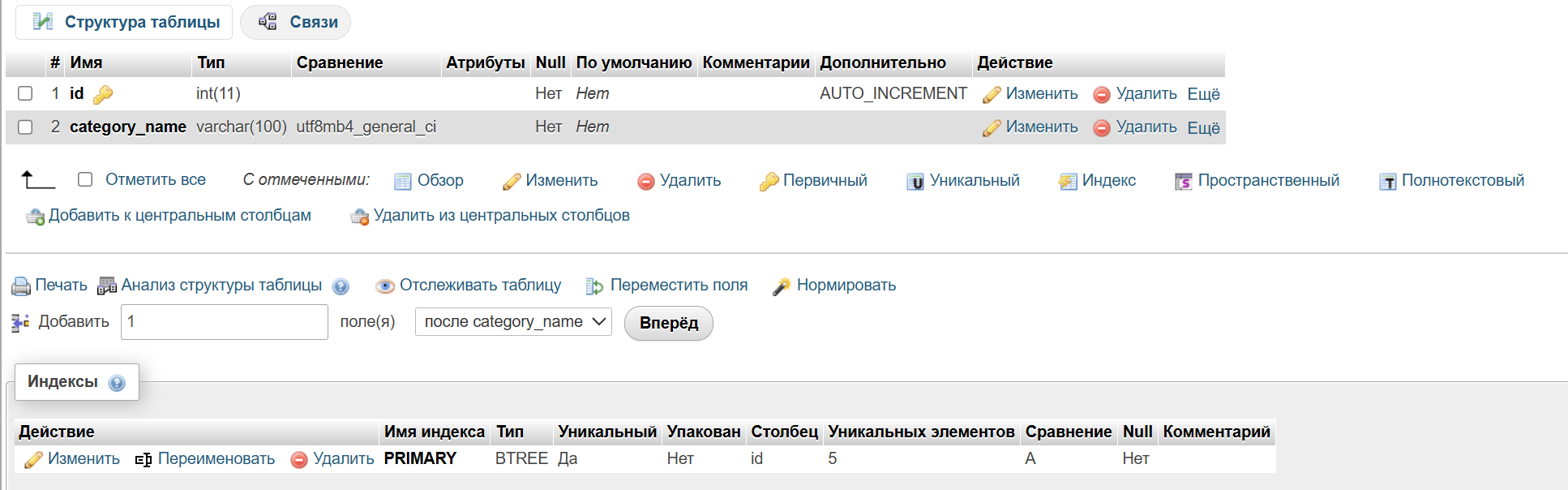This screenshot has width=1568, height=490.
Task: Click the primary key icon next to id
Action: tap(103, 95)
